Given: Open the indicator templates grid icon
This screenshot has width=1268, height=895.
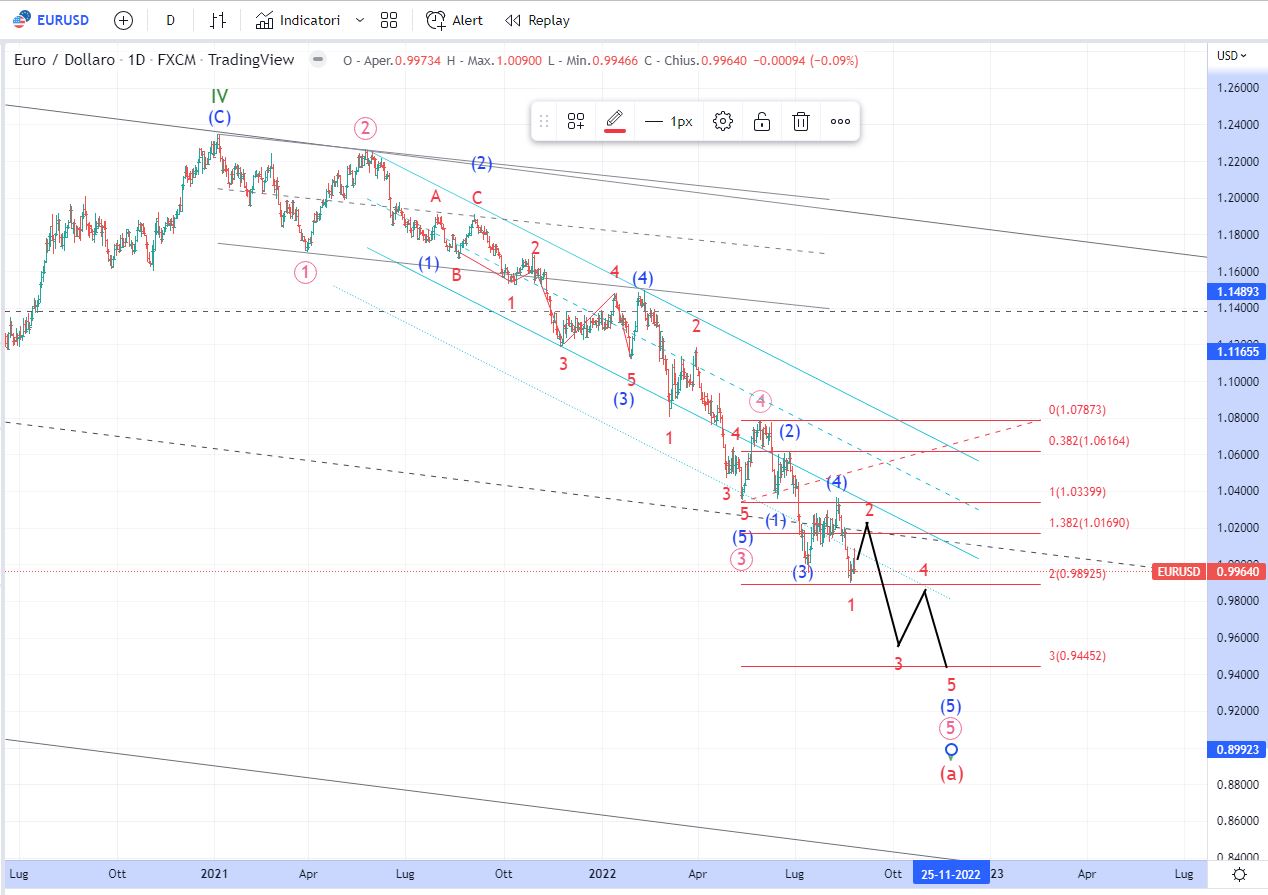Looking at the screenshot, I should [x=389, y=20].
